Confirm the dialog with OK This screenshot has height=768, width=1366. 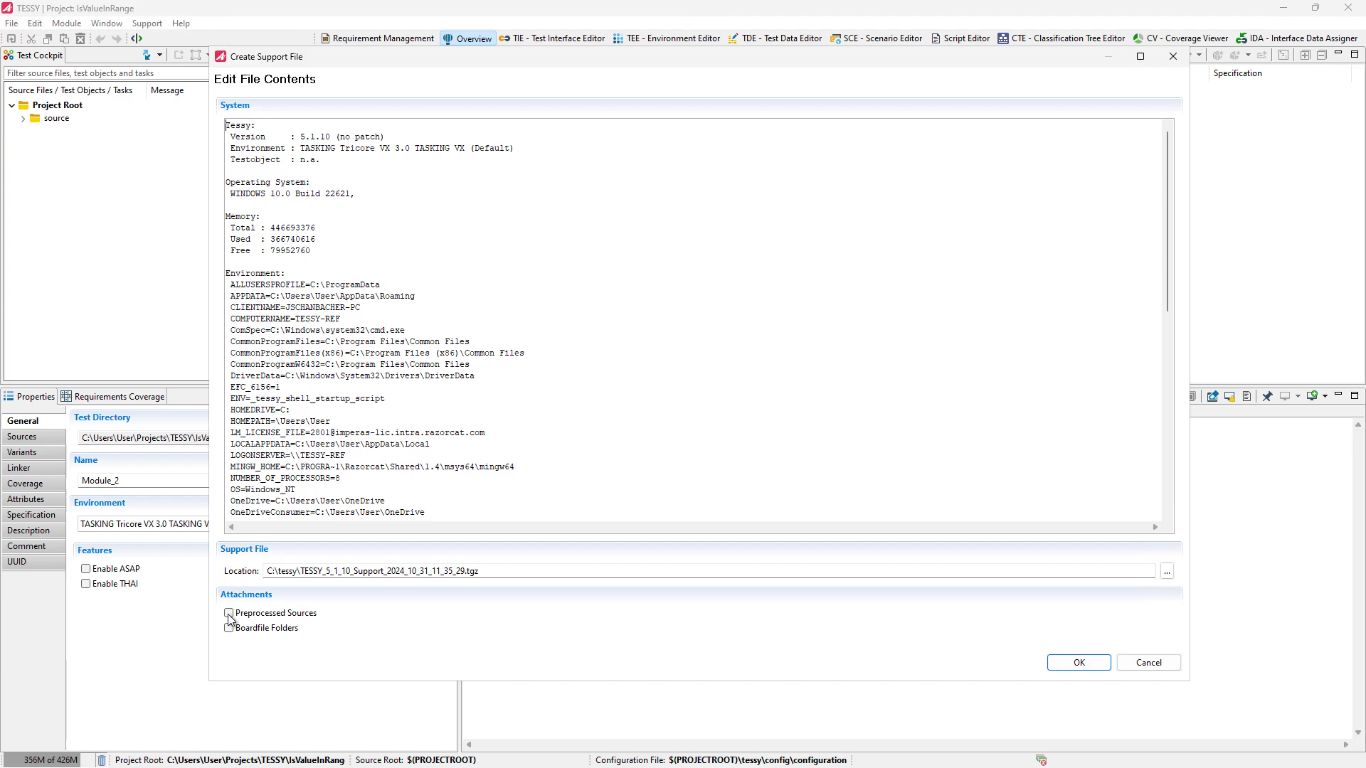(1079, 662)
